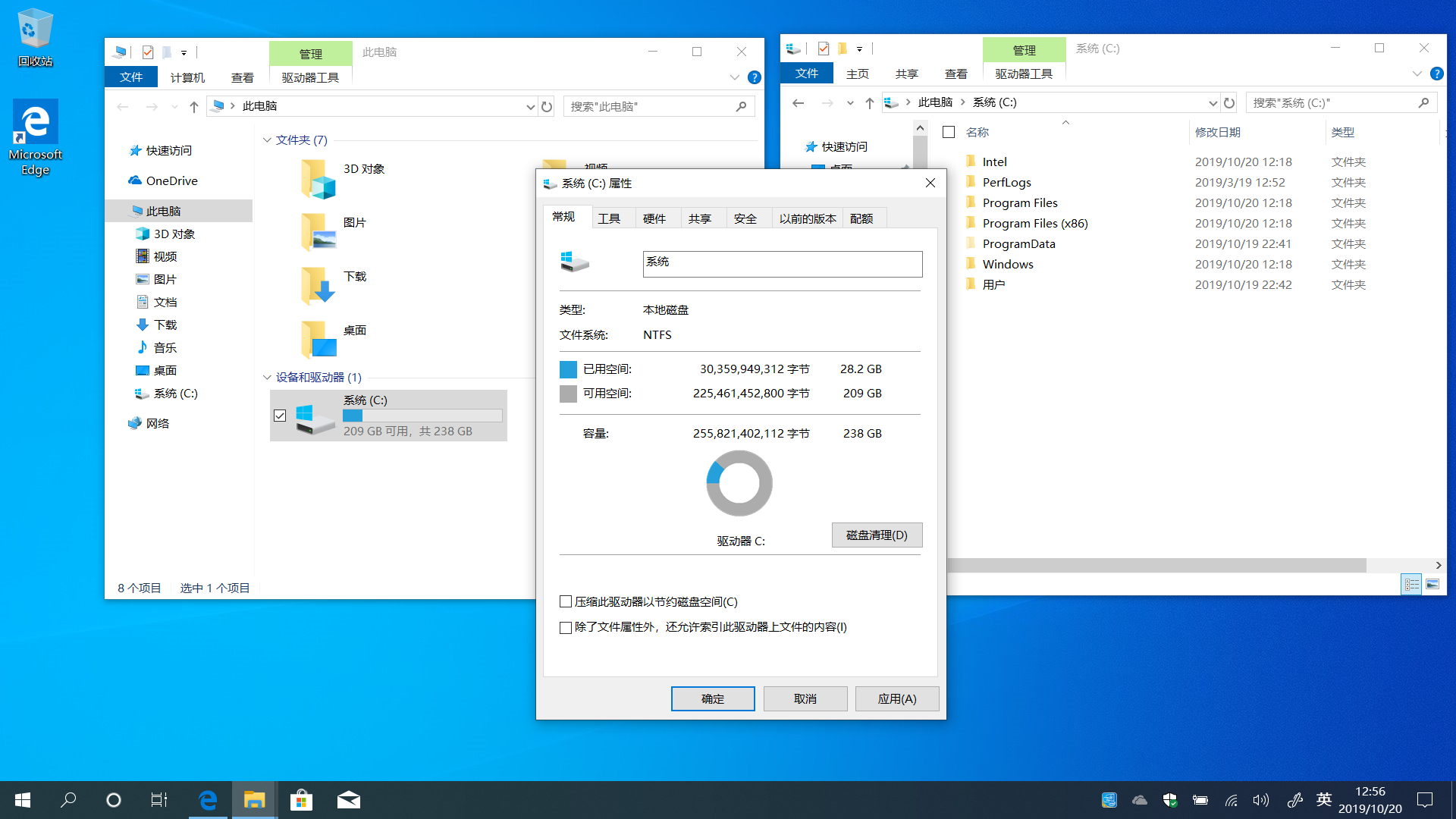This screenshot has height=819, width=1456.
Task: Open the 以前的版本 tab in properties
Action: pos(808,219)
